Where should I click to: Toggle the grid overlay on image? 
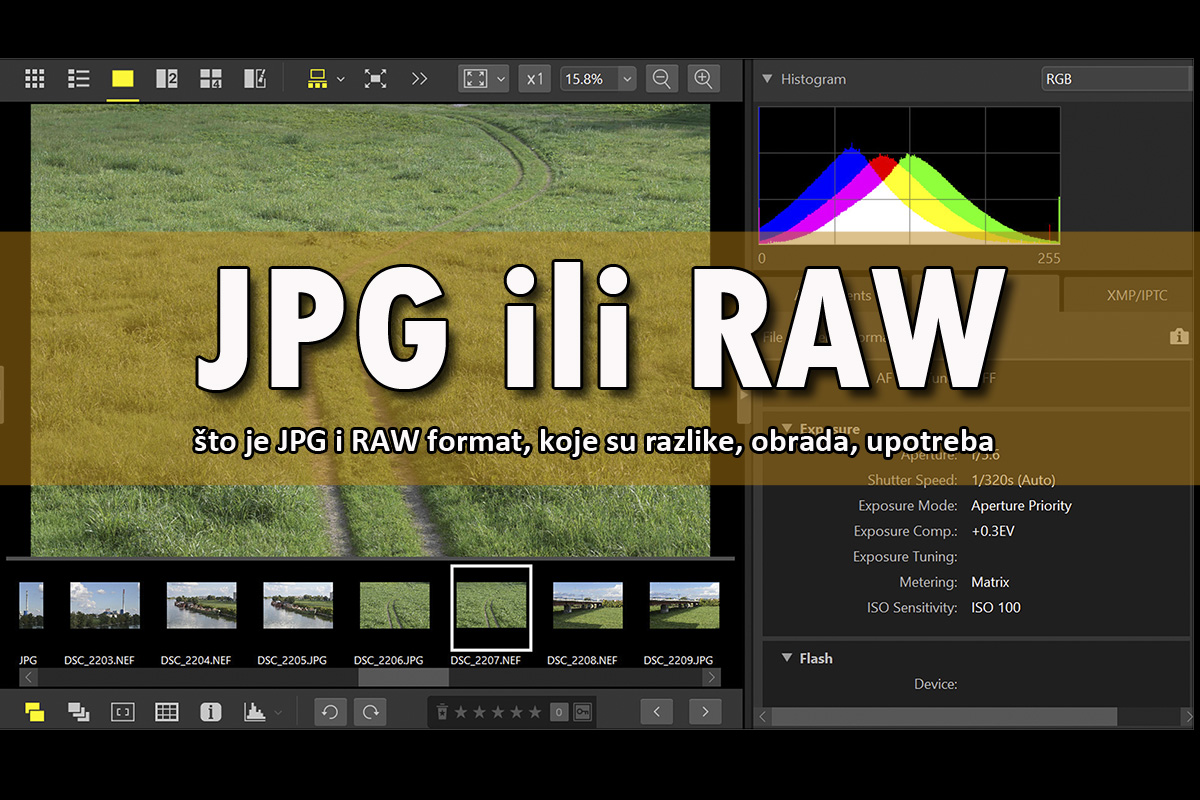pos(167,712)
